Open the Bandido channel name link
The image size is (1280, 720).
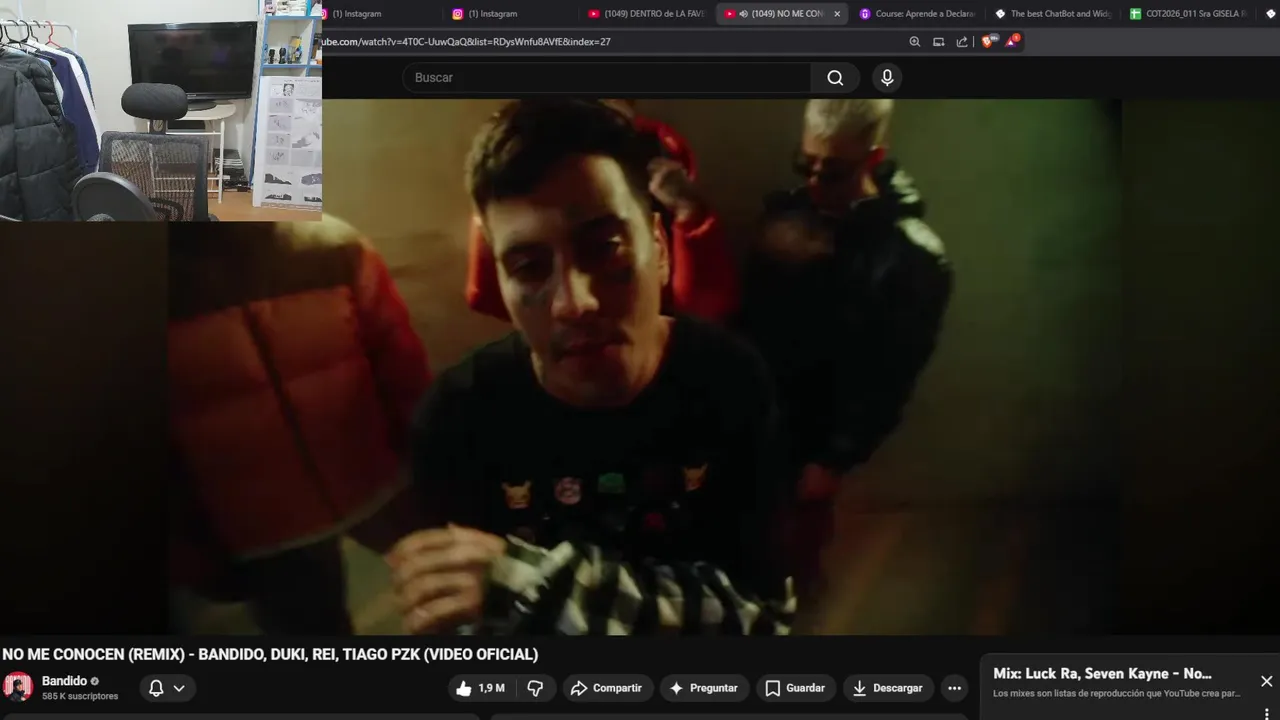point(64,681)
